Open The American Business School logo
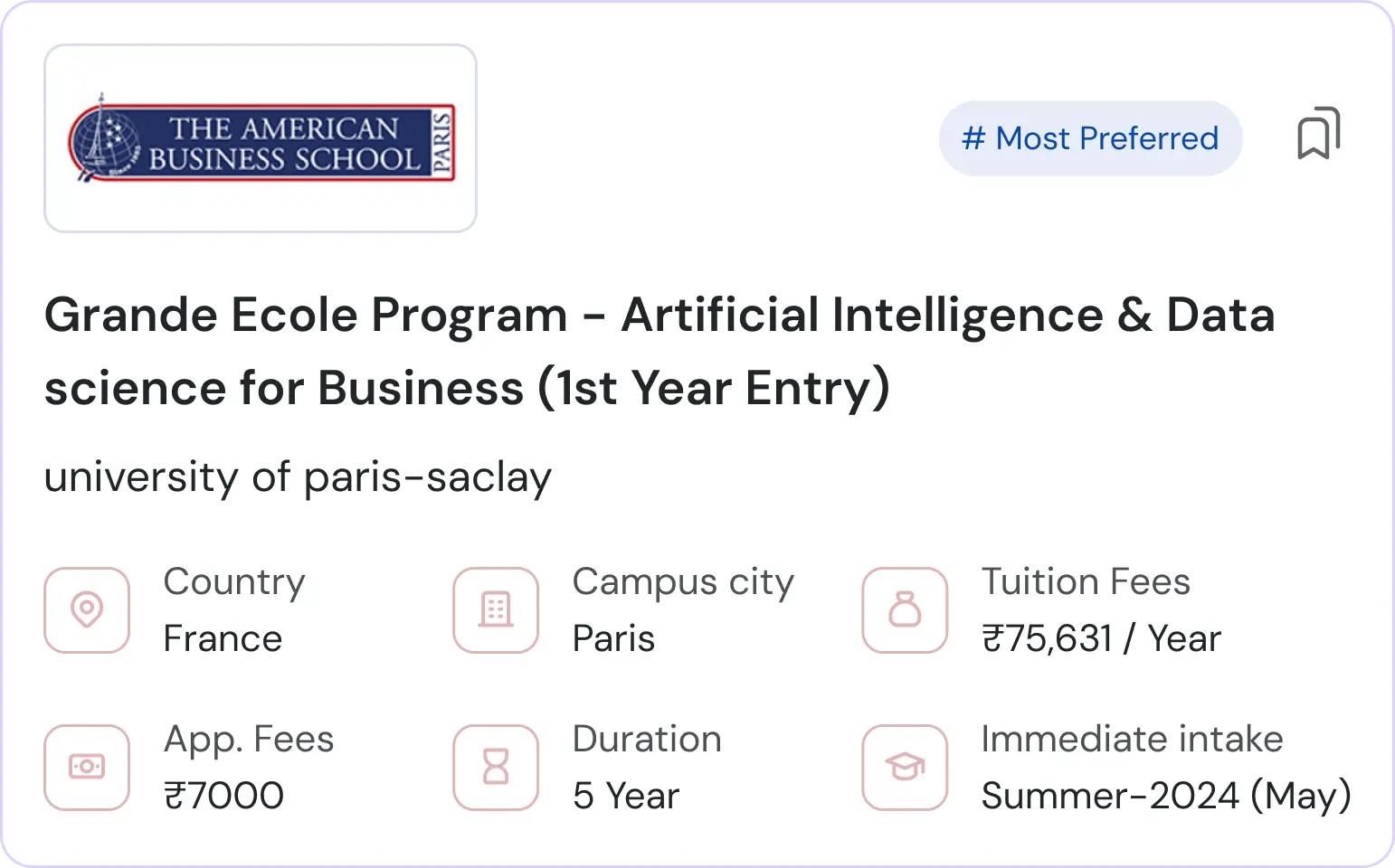The width and height of the screenshot is (1395, 868). tap(261, 138)
